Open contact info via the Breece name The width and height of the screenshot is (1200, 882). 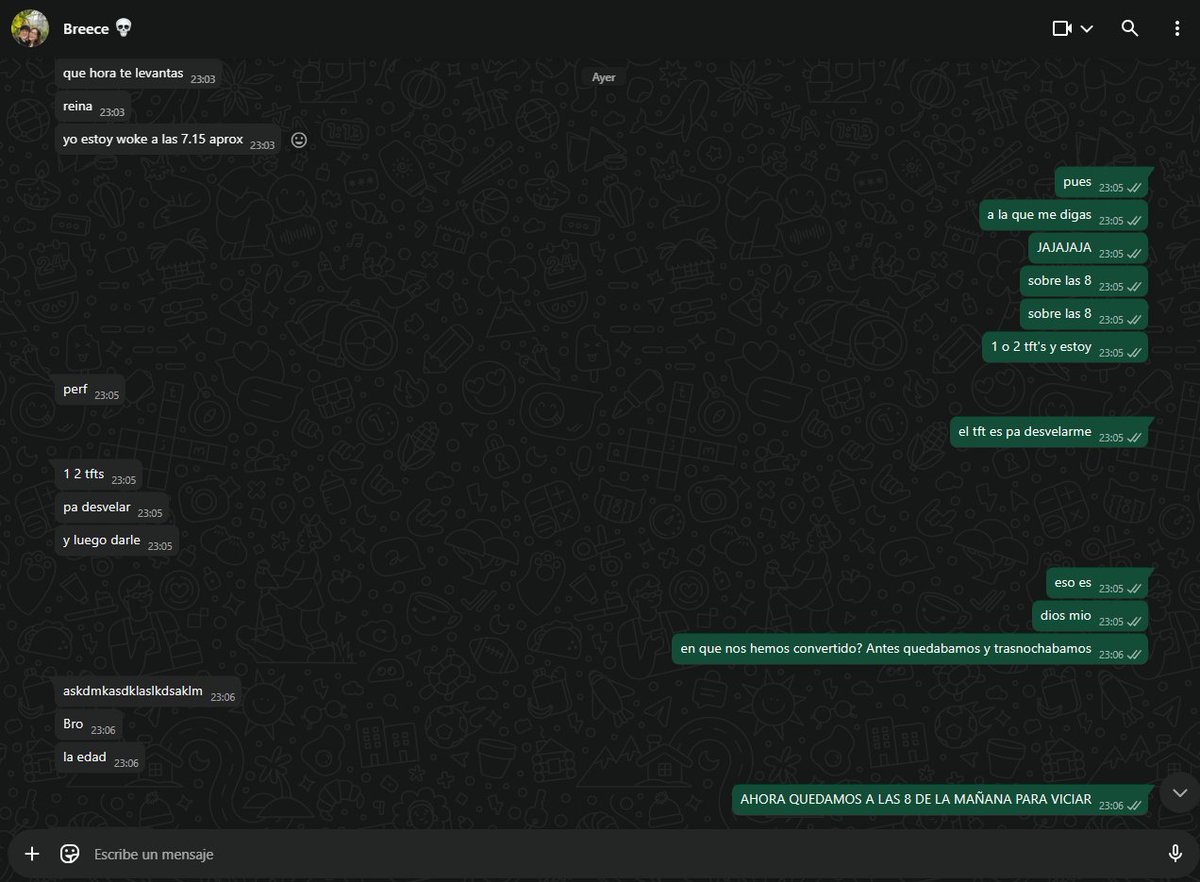point(85,29)
